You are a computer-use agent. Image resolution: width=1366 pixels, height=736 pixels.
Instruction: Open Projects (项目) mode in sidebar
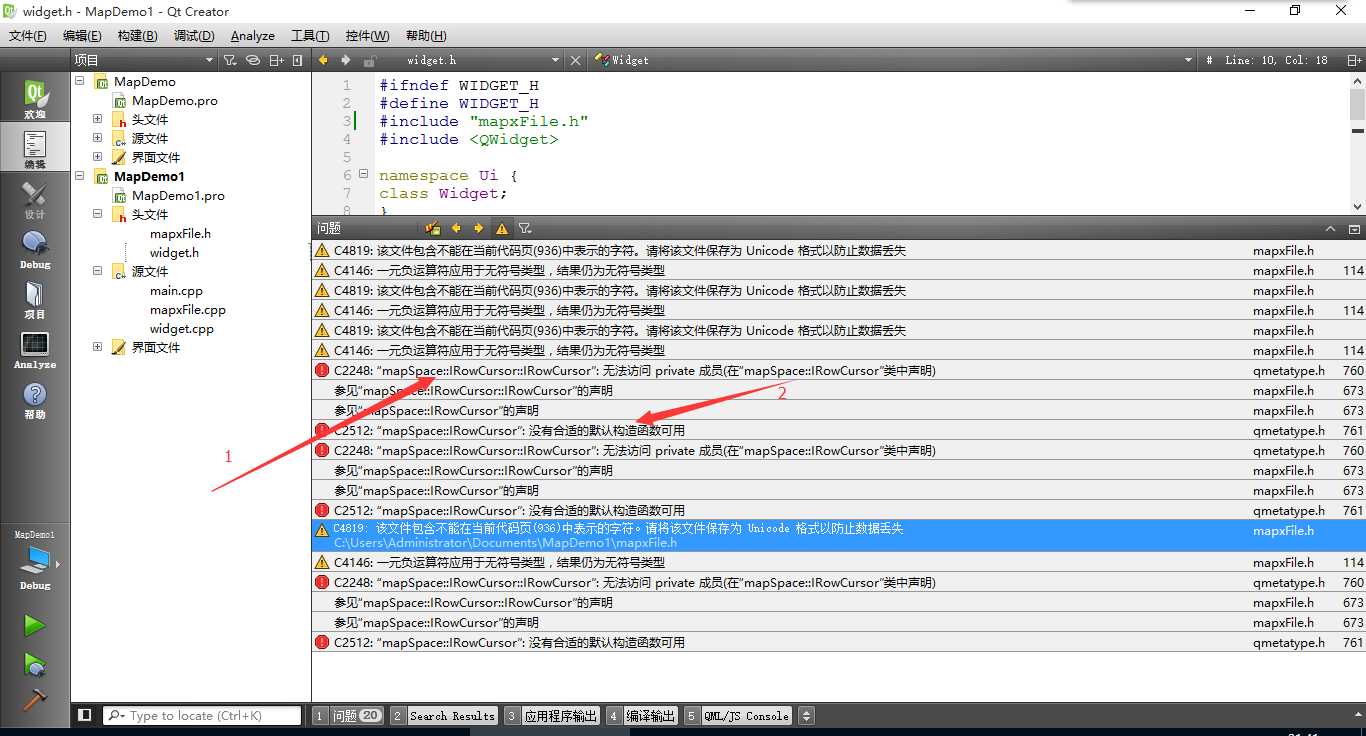[x=35, y=300]
